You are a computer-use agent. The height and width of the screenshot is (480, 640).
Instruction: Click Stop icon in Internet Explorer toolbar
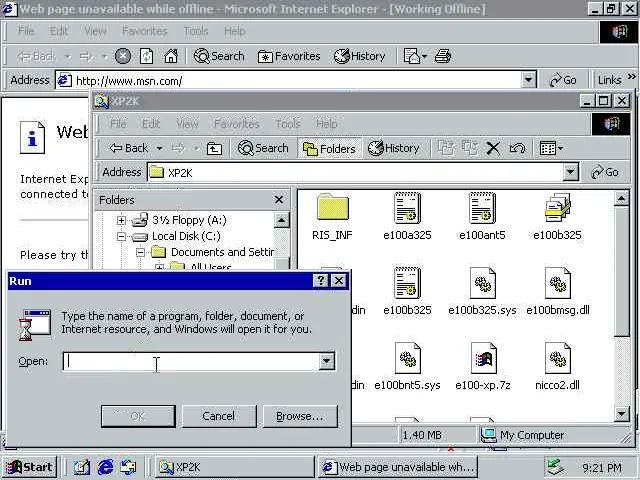pos(122,56)
